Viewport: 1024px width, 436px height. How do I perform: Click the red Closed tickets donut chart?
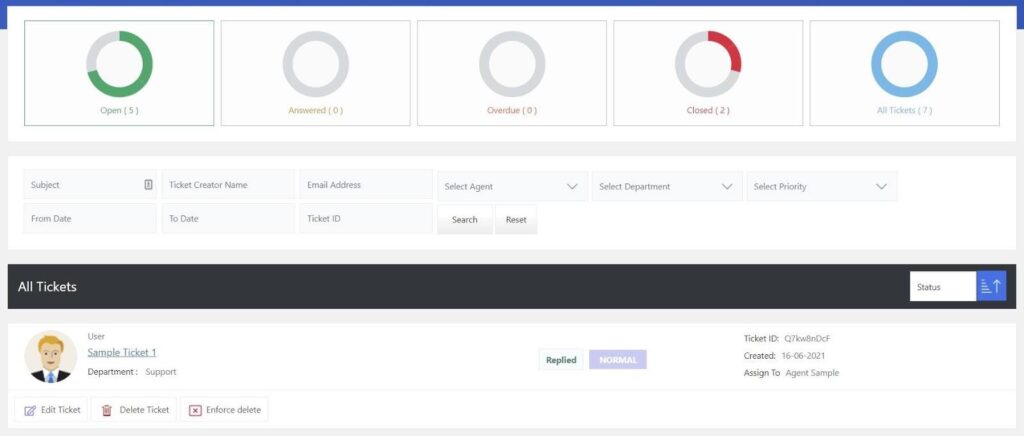708,64
